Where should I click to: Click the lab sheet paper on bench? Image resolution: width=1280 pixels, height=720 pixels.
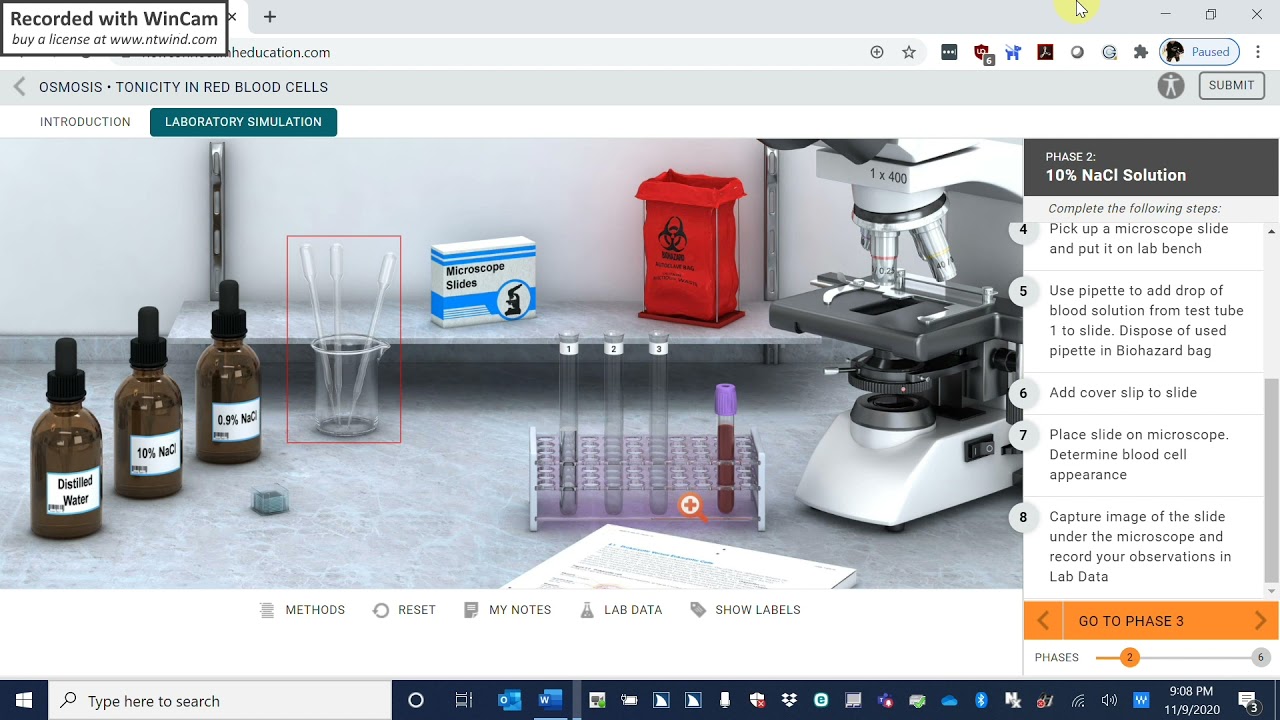click(x=685, y=560)
